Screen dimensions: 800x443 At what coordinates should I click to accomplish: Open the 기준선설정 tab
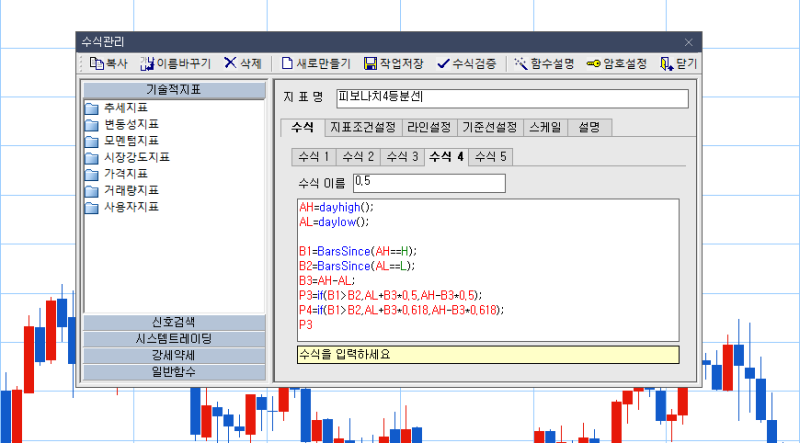point(490,127)
